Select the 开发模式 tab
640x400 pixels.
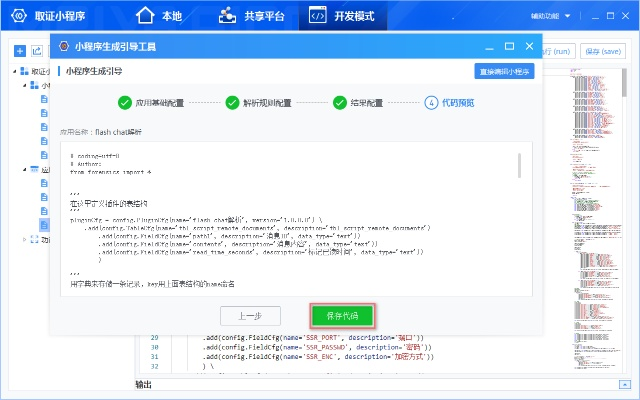point(342,16)
